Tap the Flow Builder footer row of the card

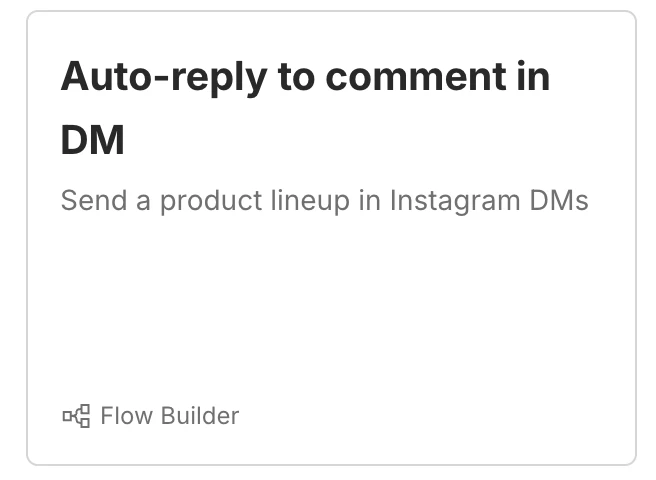(x=150, y=415)
